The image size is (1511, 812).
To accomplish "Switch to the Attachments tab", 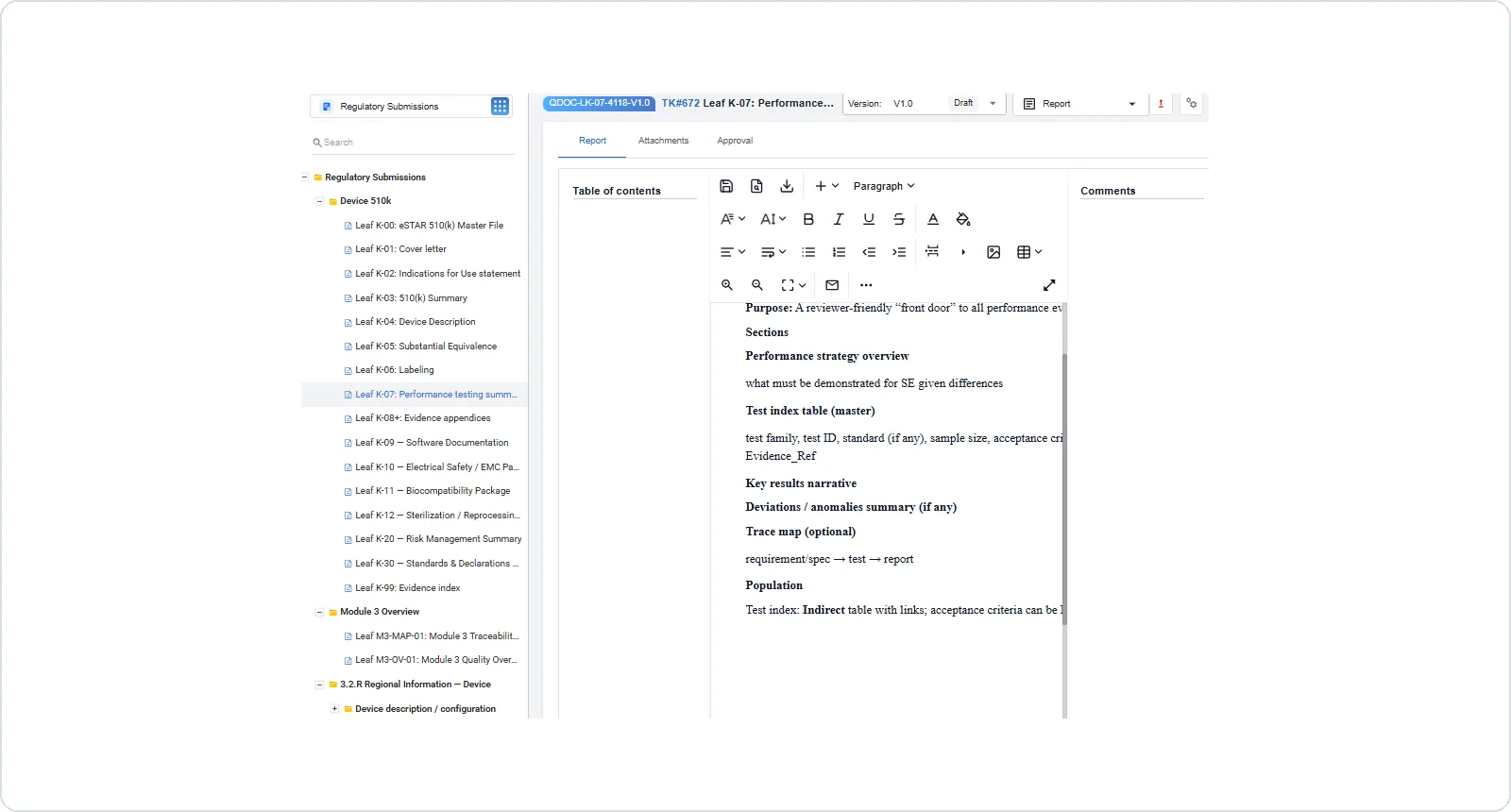I will click(663, 141).
